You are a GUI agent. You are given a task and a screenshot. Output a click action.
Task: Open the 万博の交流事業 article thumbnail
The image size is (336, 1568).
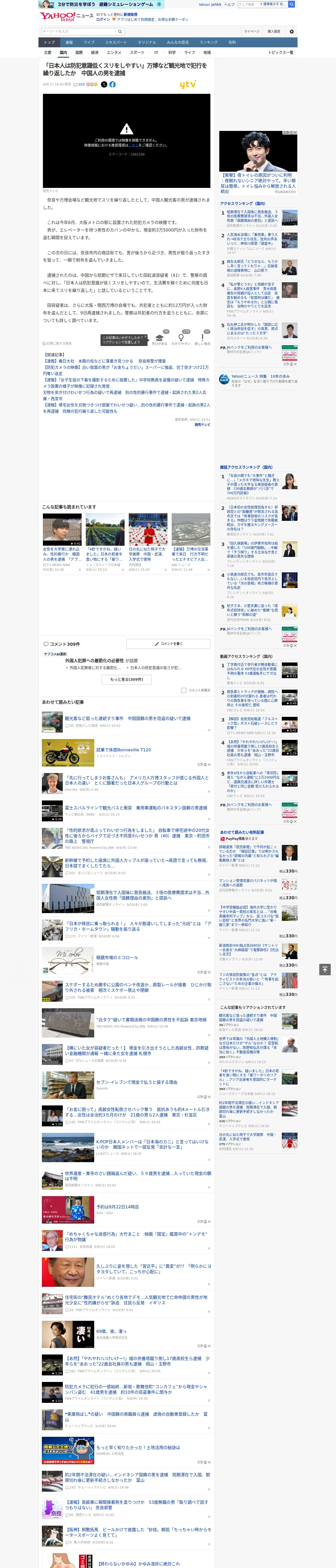(x=191, y=529)
